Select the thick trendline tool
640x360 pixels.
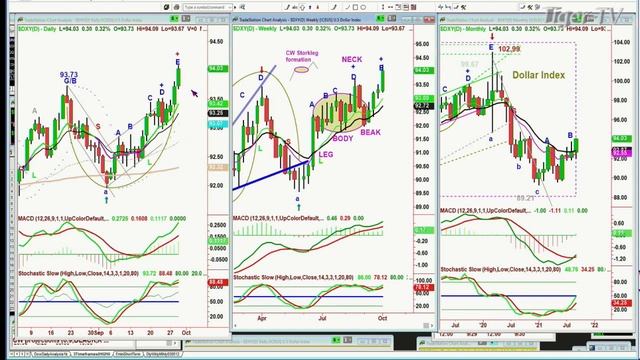pos(335,7)
